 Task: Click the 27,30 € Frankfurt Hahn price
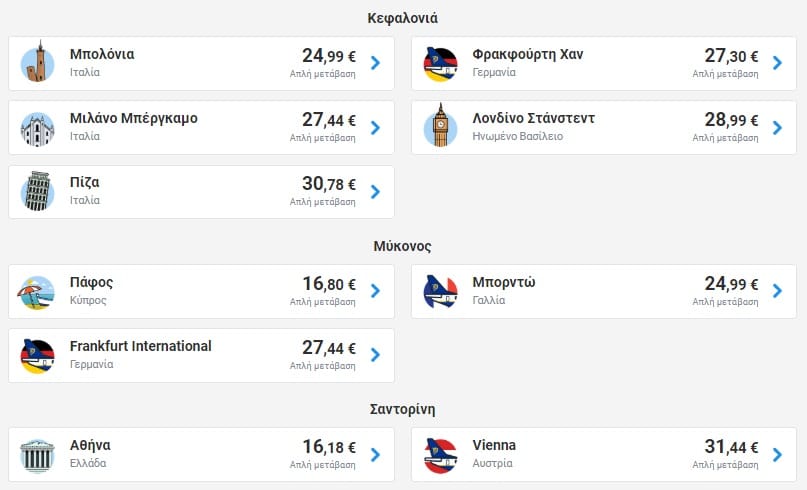click(x=730, y=56)
